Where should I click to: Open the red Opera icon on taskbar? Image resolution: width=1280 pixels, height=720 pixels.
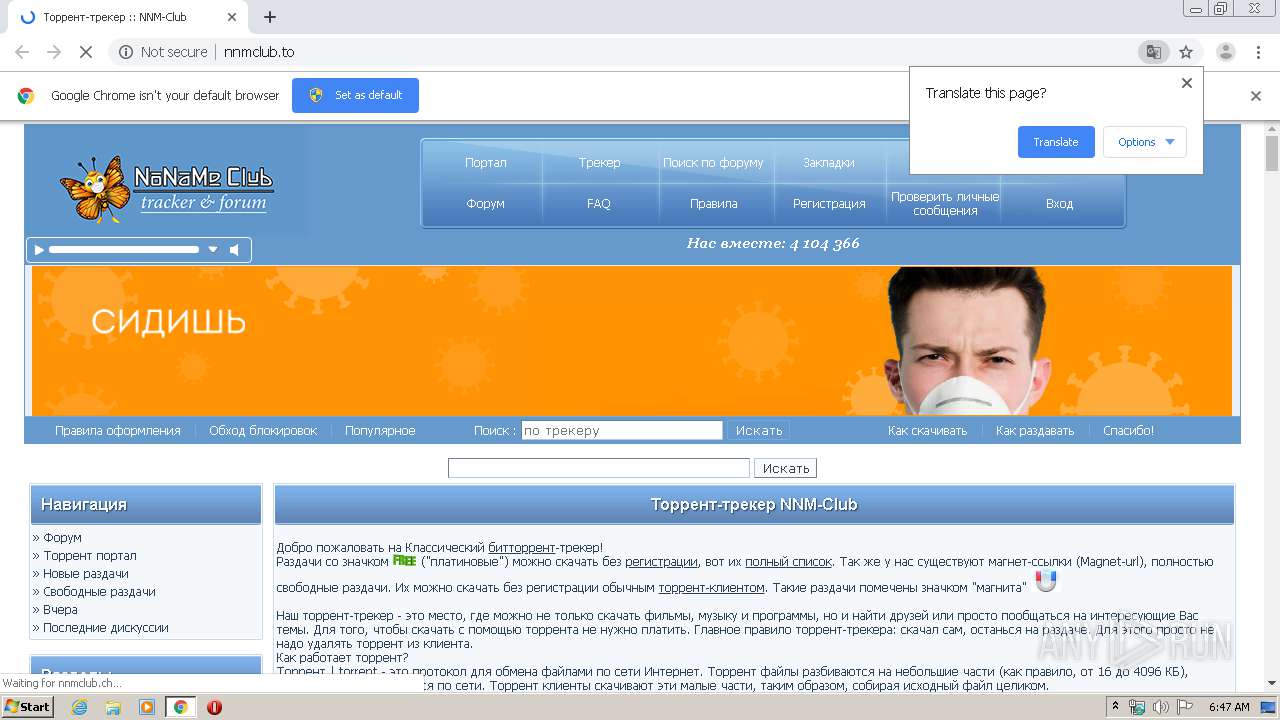[214, 707]
